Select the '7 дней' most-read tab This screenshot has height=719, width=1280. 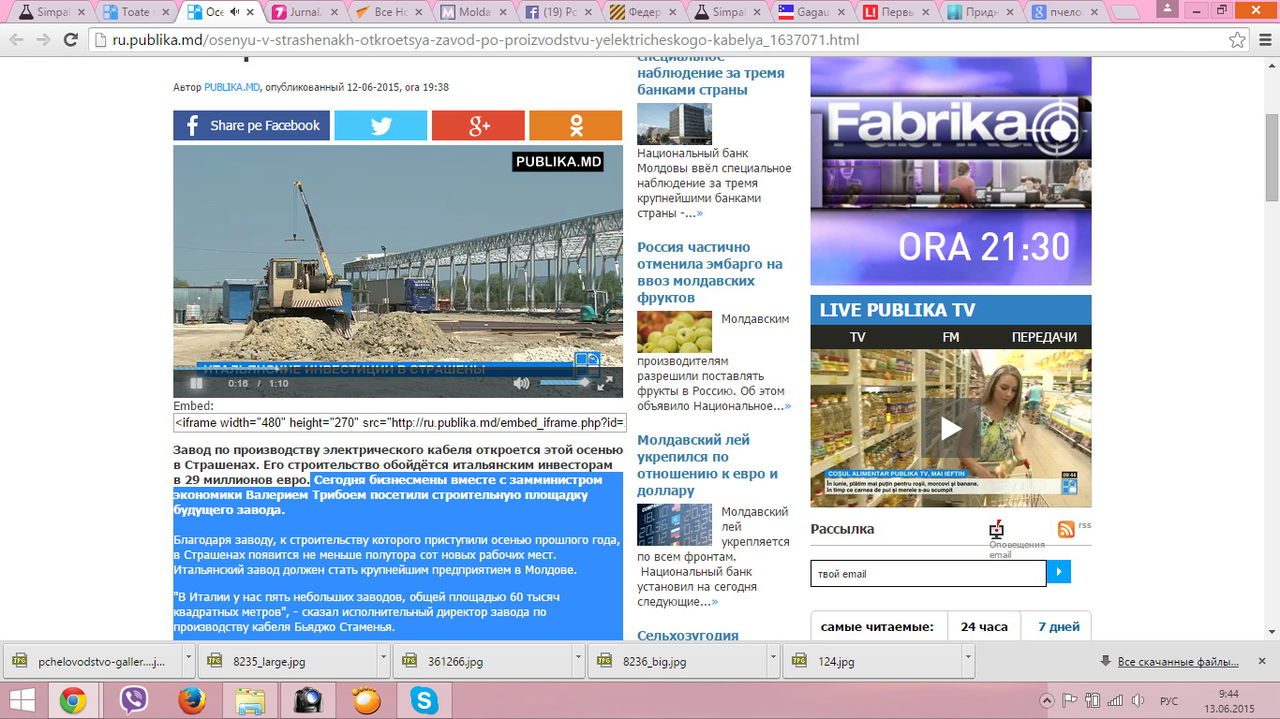click(x=1058, y=627)
